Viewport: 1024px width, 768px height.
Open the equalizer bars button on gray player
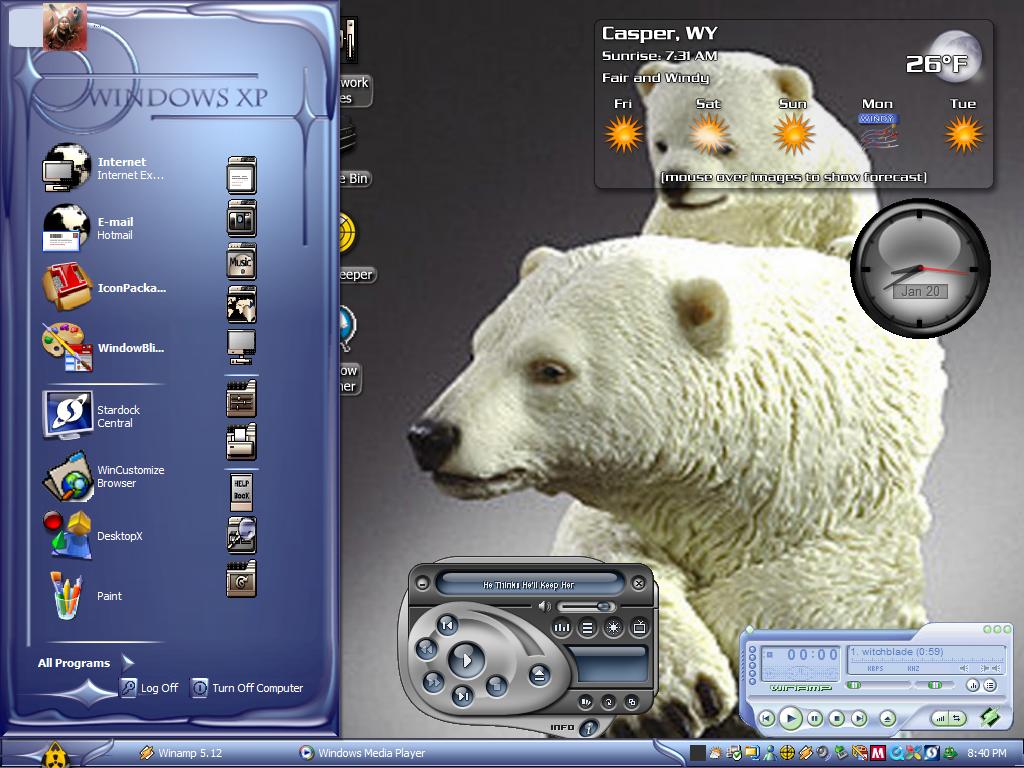tap(562, 628)
